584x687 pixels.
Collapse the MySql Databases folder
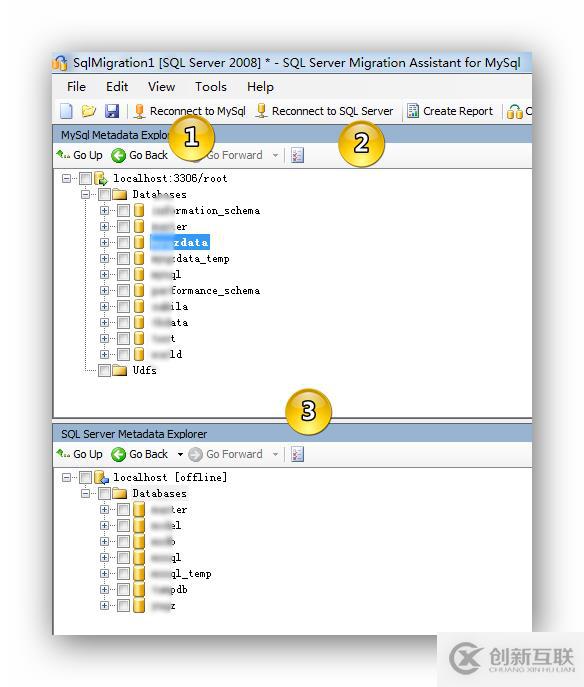click(85, 194)
